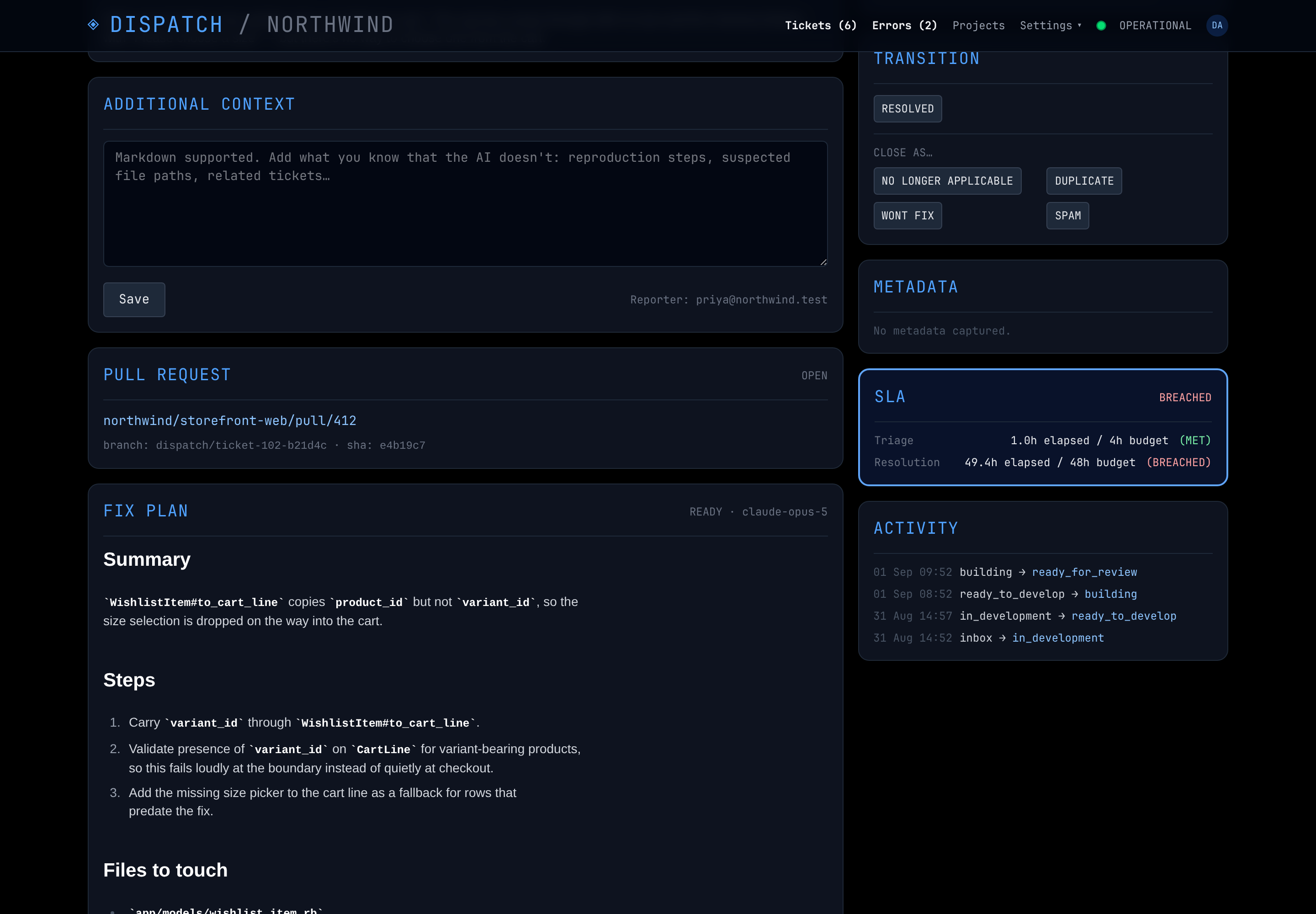Open the Errors (2) nav item
This screenshot has height=914, width=1316.
click(904, 25)
